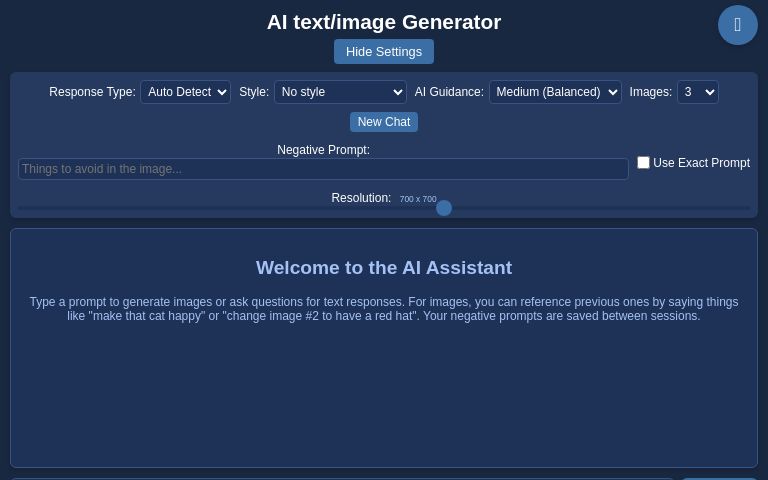768x480 pixels.
Task: Focus the Negative Prompt input field
Action: pos(323,169)
